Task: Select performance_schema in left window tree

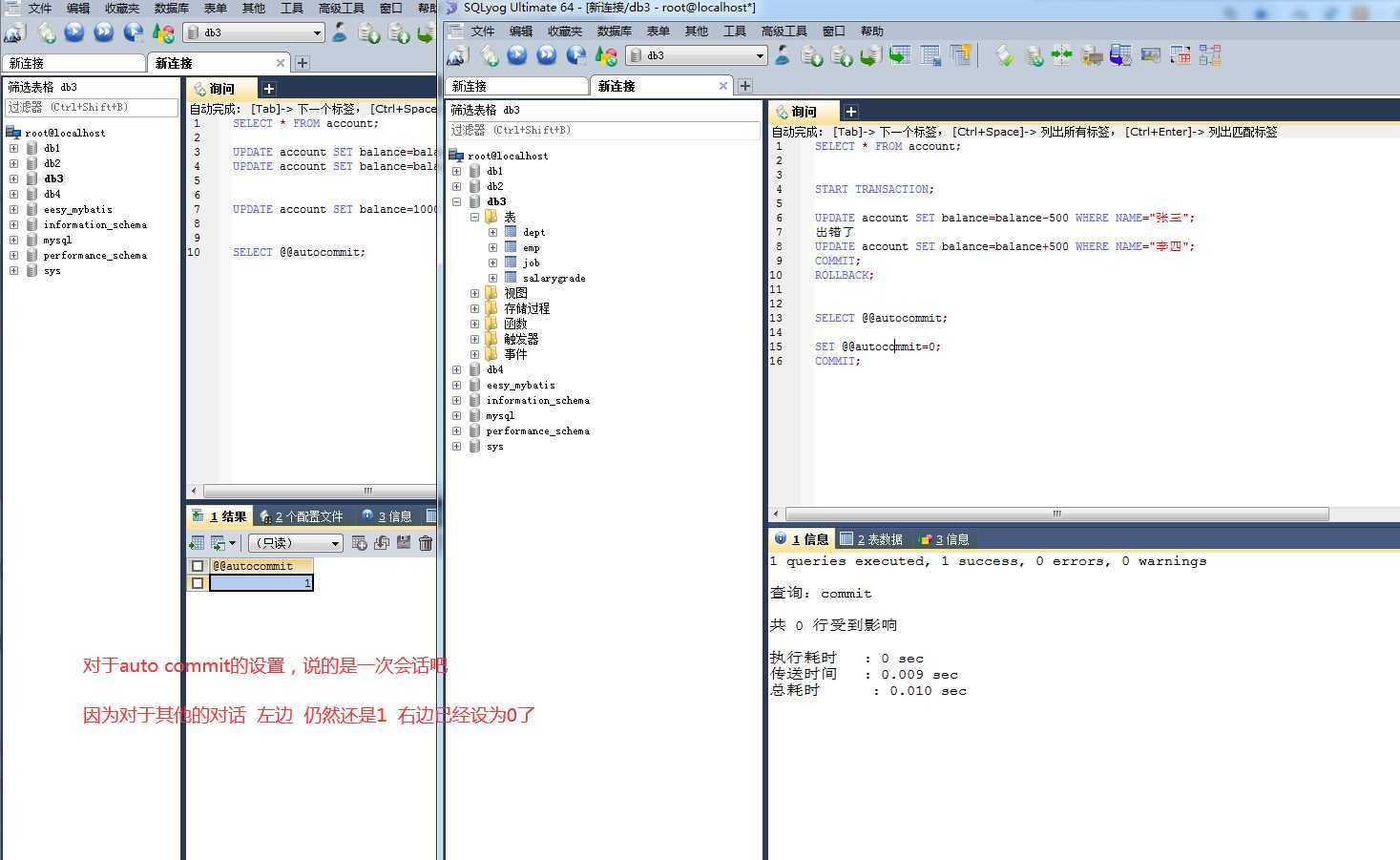Action: pyautogui.click(x=94, y=255)
